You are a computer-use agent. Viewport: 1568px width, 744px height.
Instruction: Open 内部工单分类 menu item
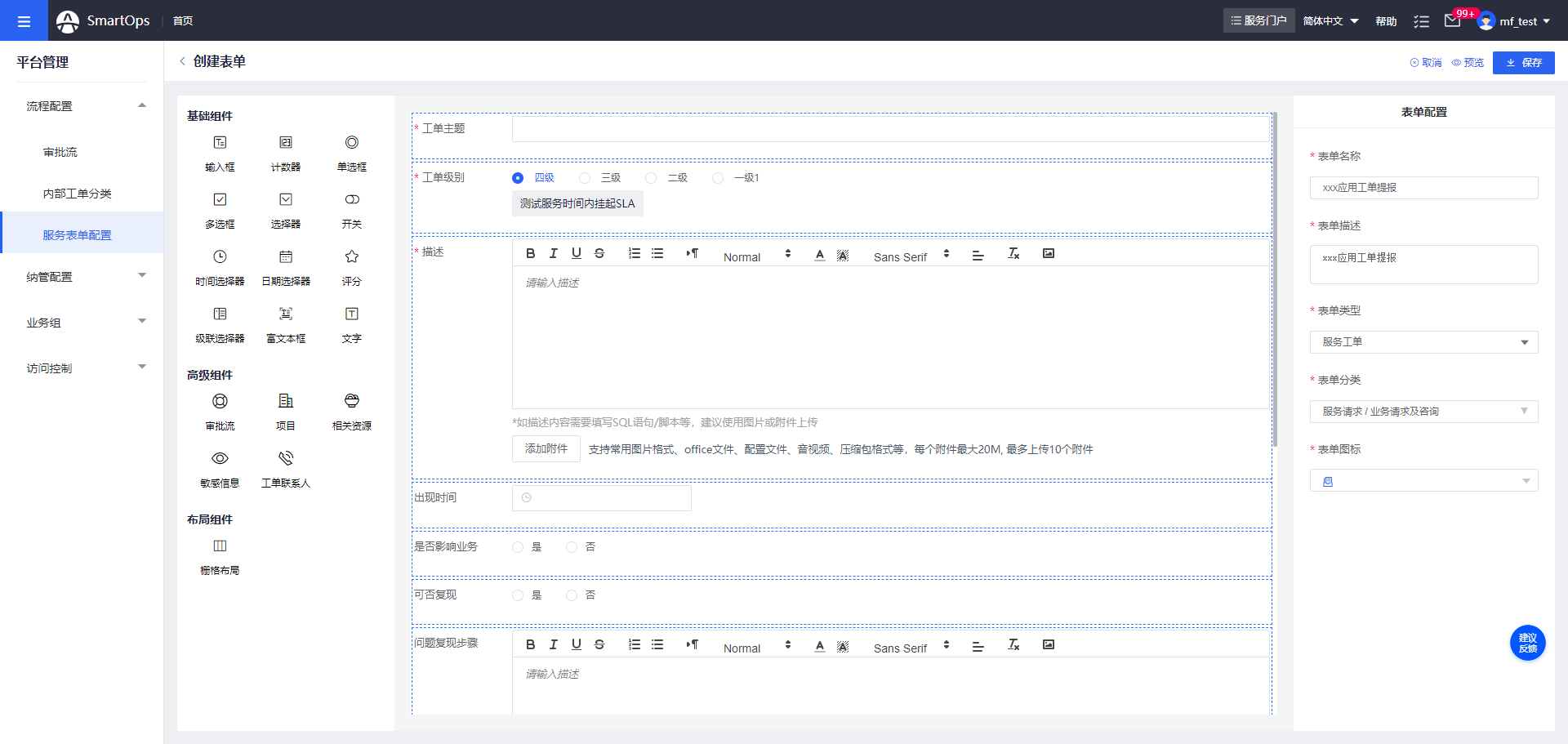coord(82,194)
